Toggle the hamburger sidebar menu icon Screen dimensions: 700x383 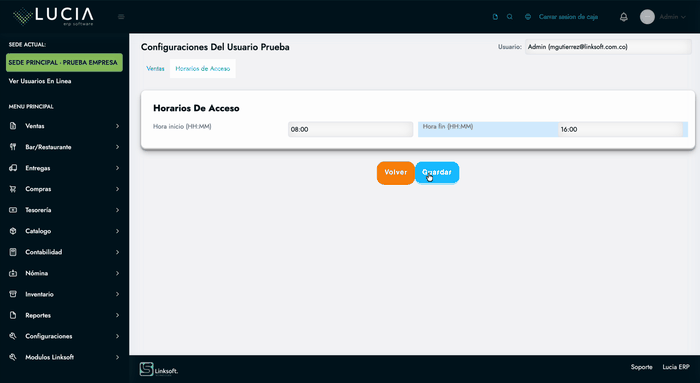(x=121, y=17)
